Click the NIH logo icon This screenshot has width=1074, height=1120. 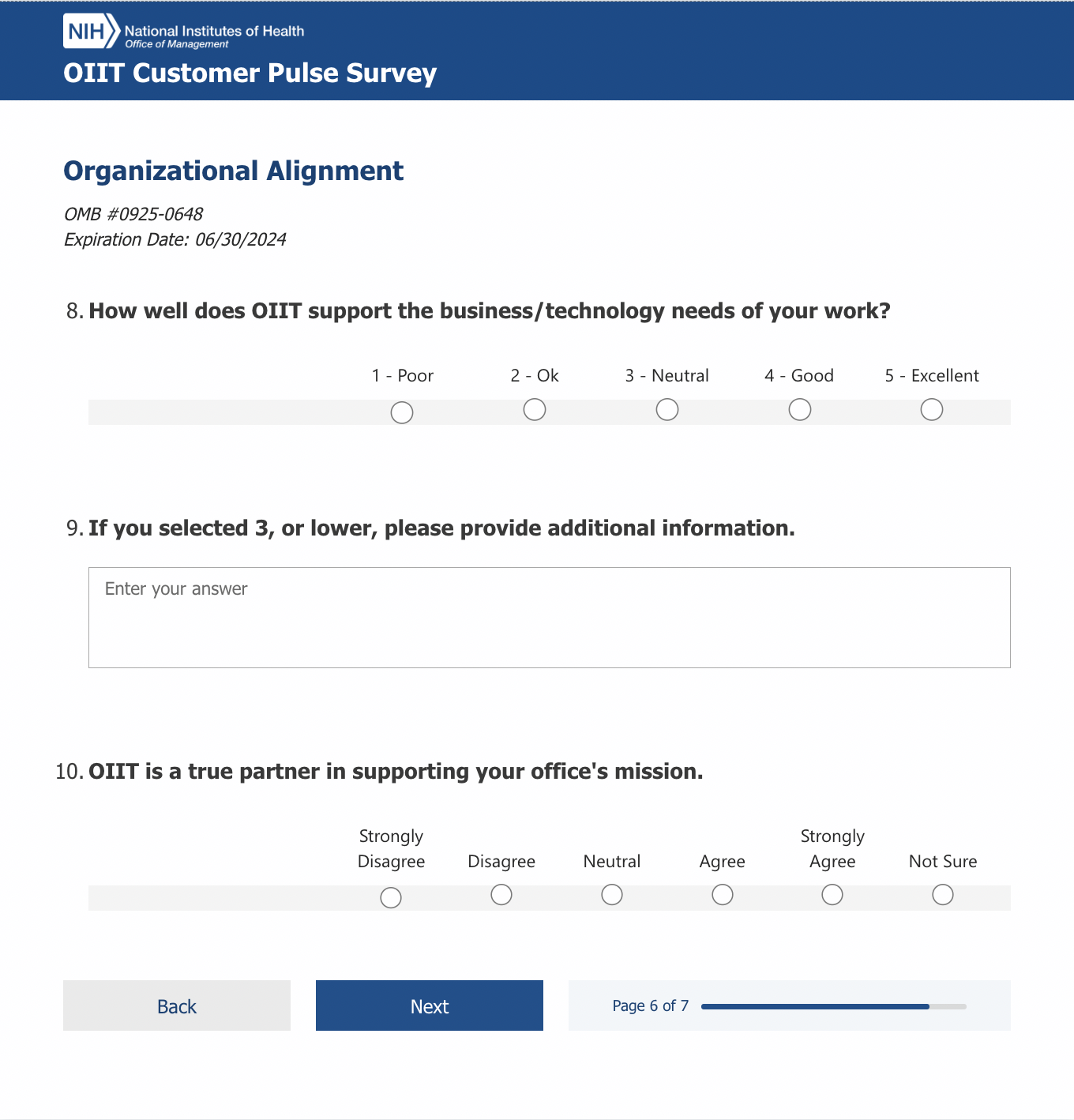(91, 32)
